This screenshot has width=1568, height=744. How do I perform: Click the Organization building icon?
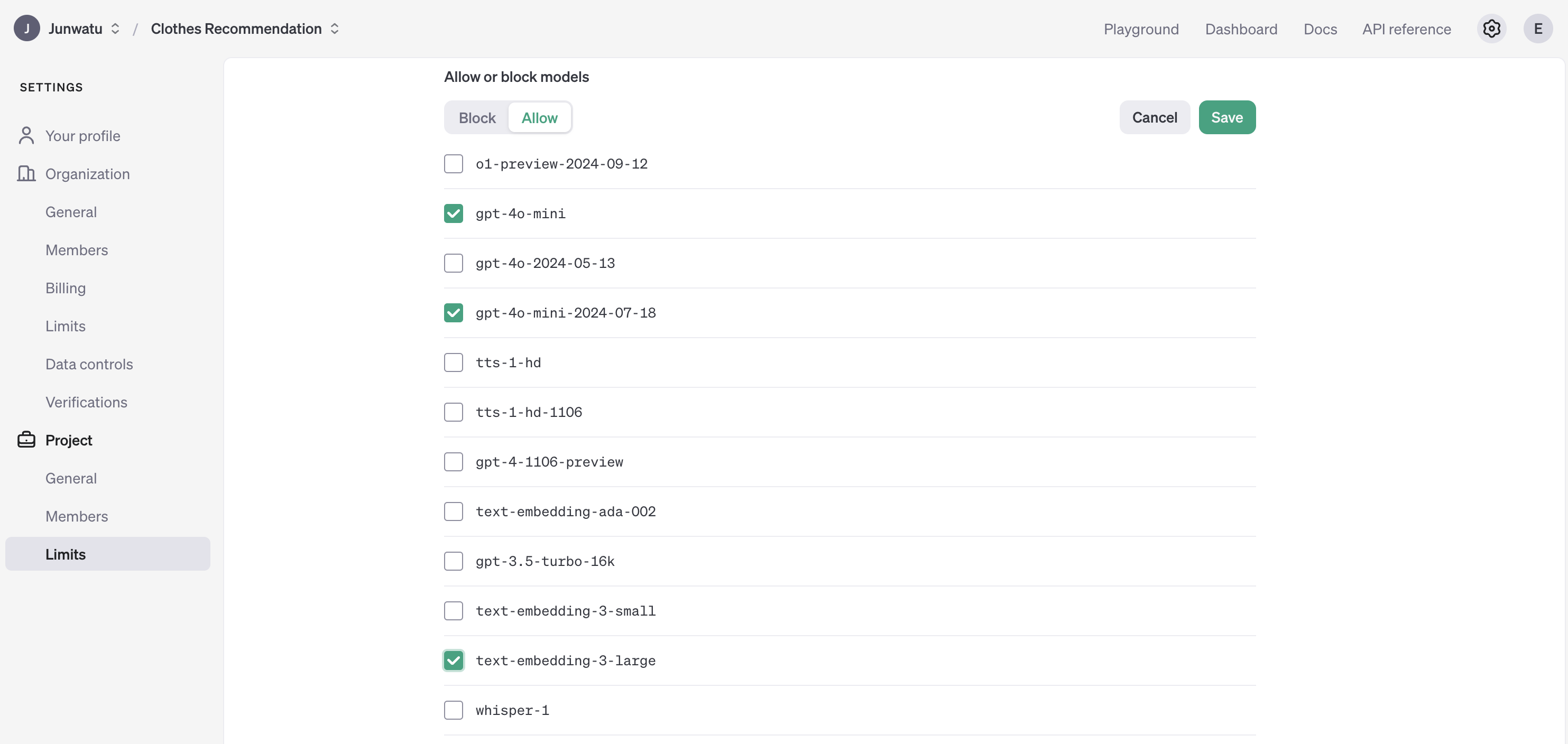[26, 174]
